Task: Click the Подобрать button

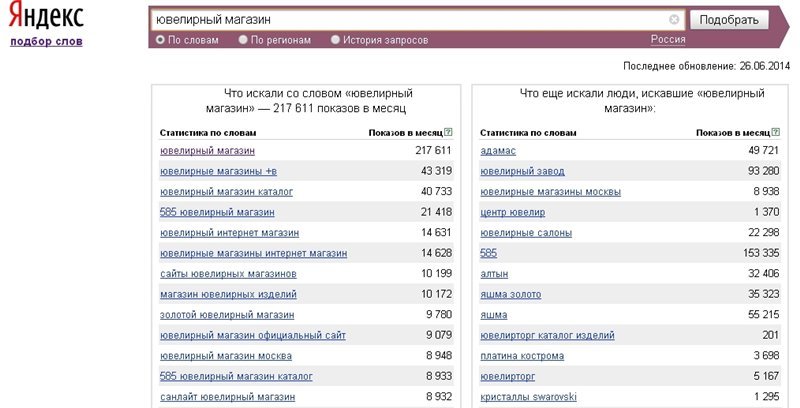Action: [729, 20]
